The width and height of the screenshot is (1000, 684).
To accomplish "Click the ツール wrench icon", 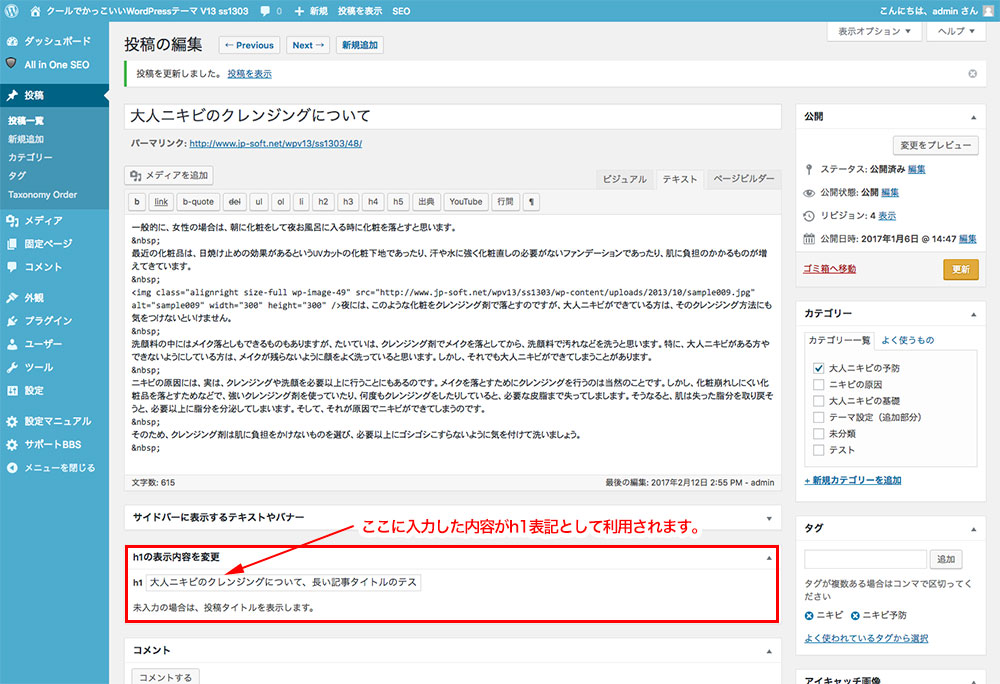I will [x=12, y=367].
